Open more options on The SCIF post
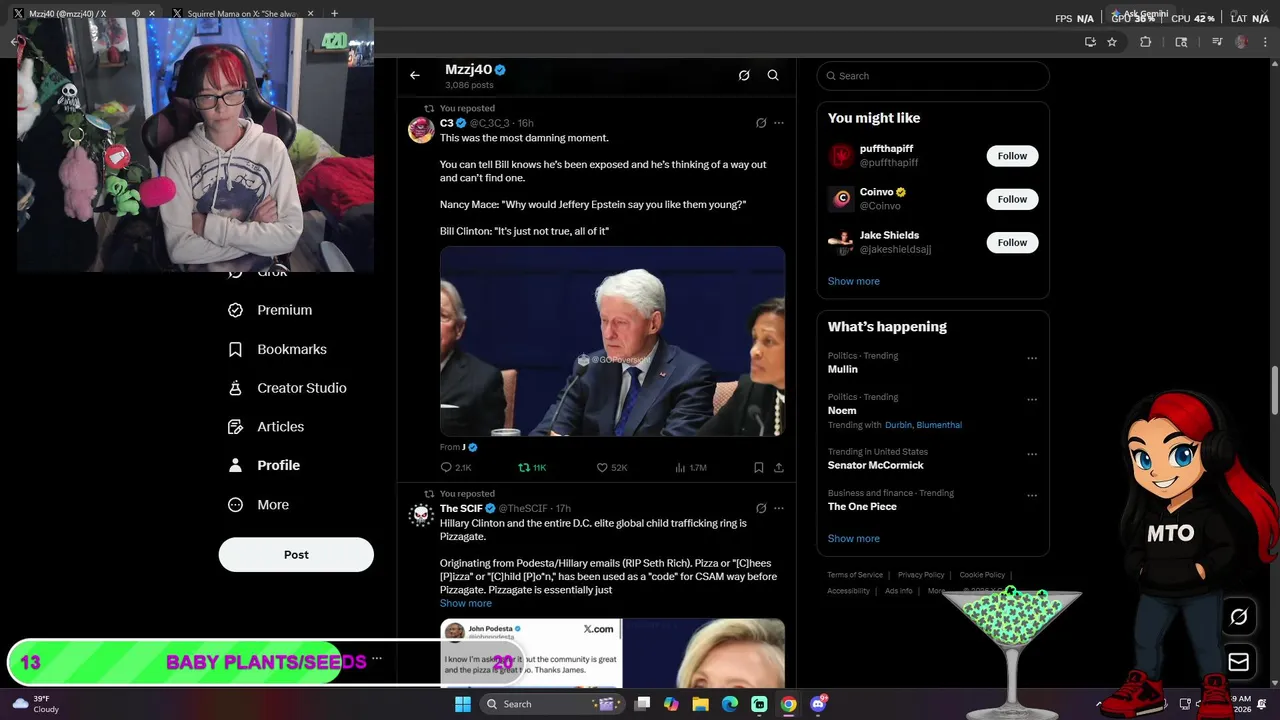Viewport: 1280px width, 720px height. (x=779, y=508)
